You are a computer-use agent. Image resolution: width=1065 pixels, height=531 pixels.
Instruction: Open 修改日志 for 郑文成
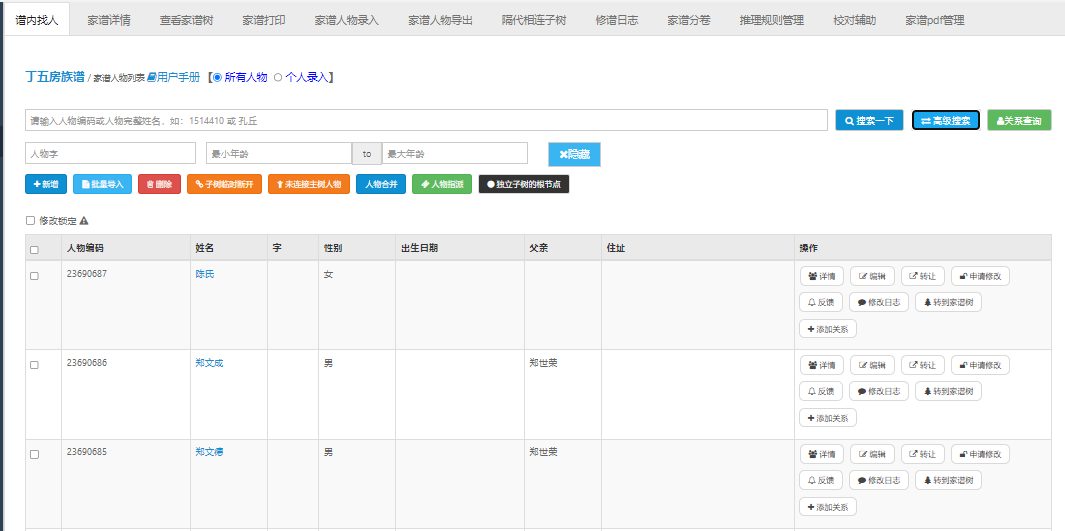[x=879, y=391]
